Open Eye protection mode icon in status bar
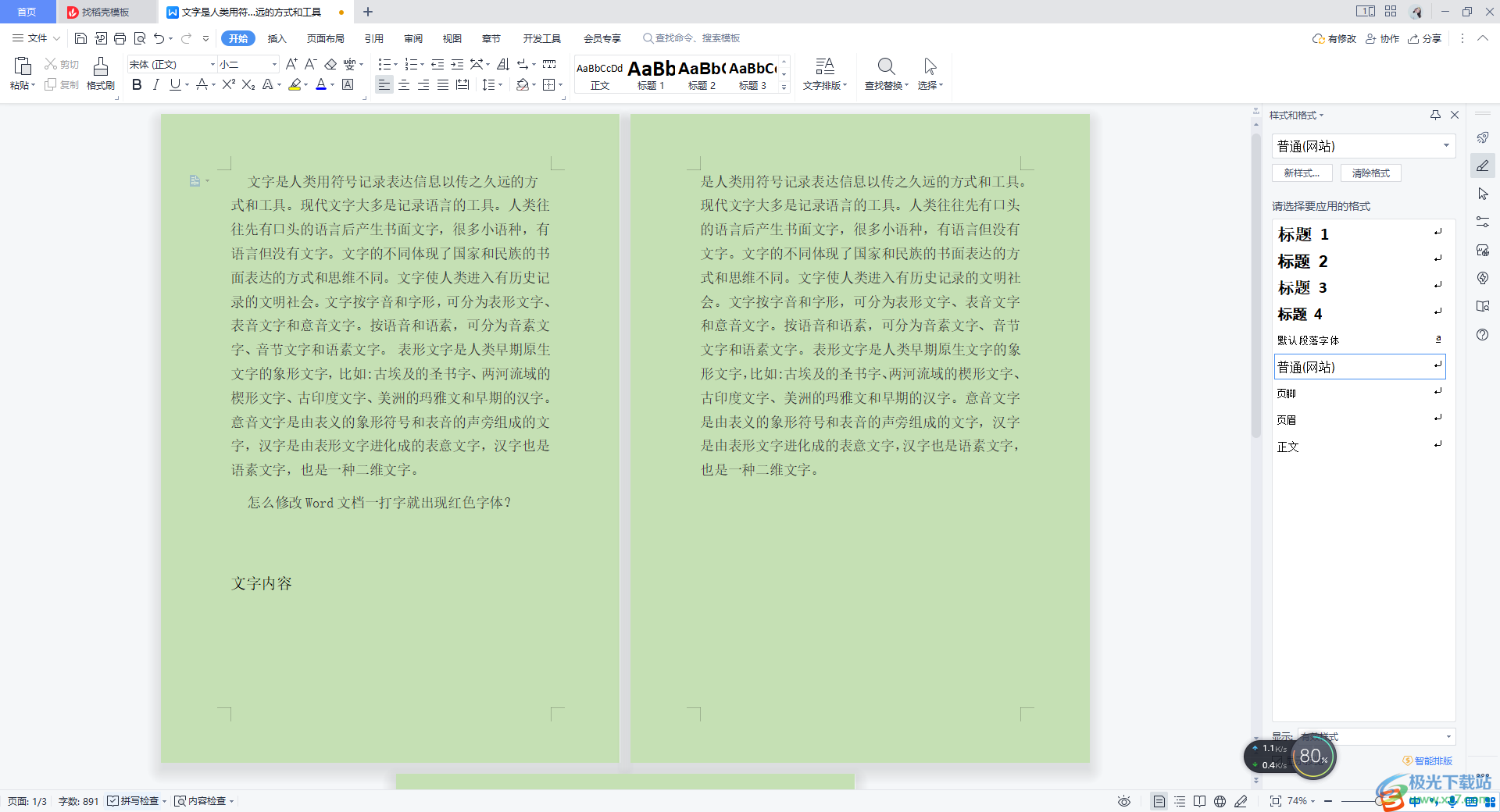The height and width of the screenshot is (812, 1500). [x=1124, y=801]
